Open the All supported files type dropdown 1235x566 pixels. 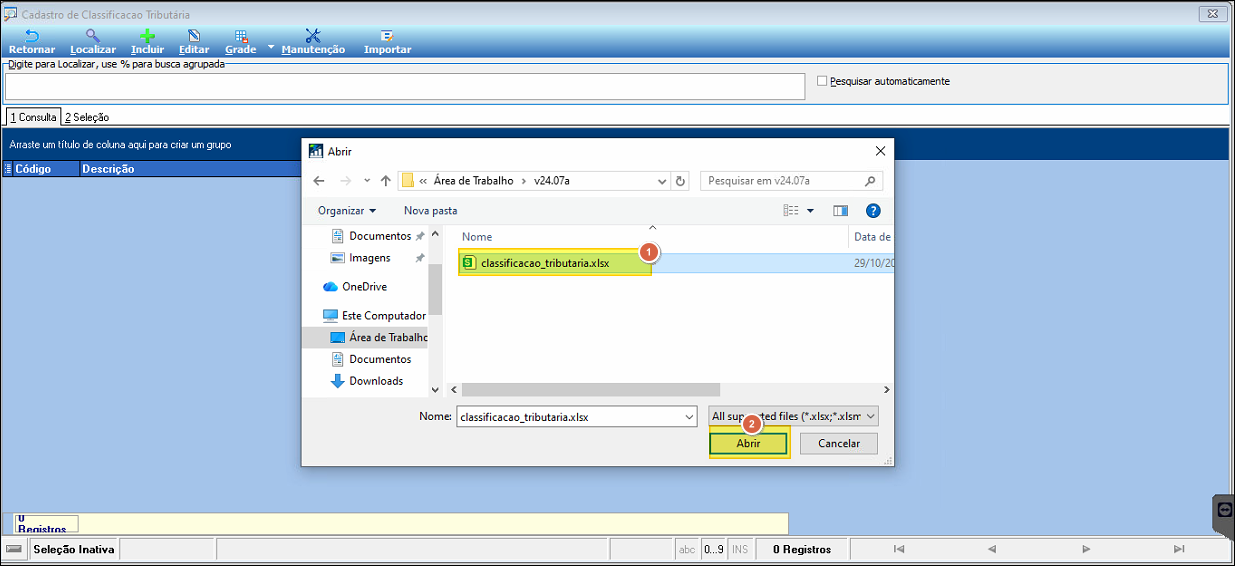(x=793, y=416)
